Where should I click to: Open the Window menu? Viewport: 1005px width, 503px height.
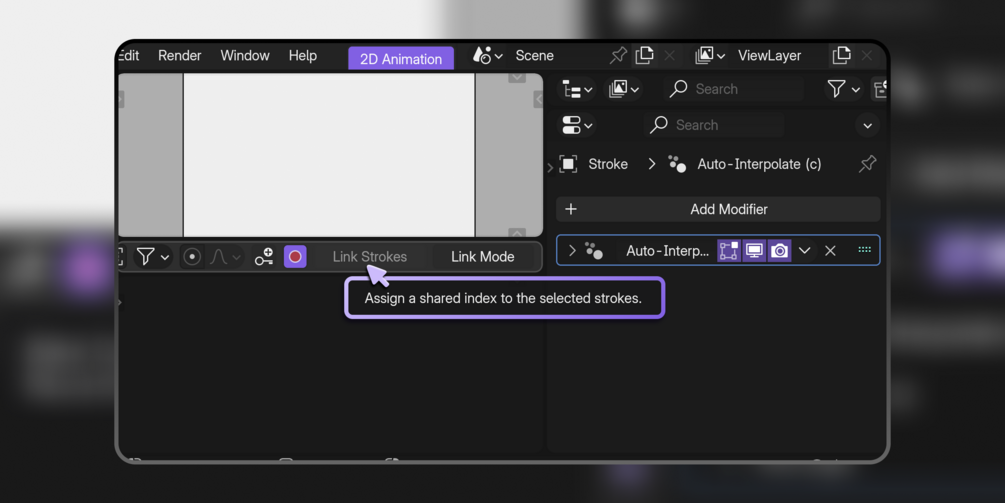[245, 56]
